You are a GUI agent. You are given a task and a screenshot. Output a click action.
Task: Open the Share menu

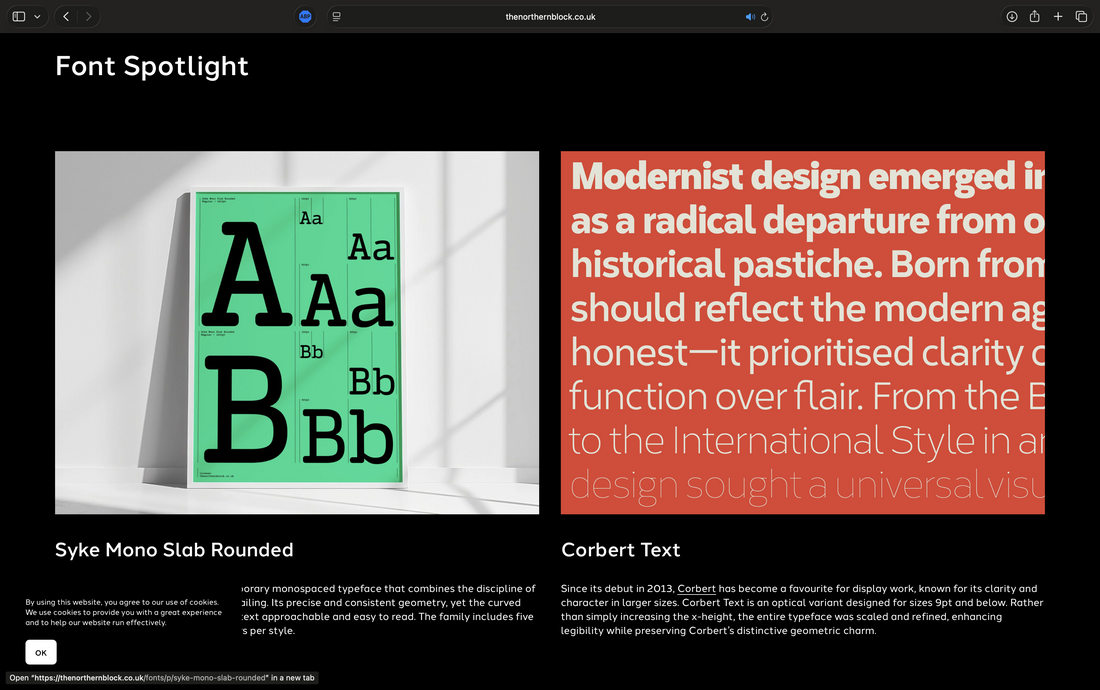pos(1035,17)
